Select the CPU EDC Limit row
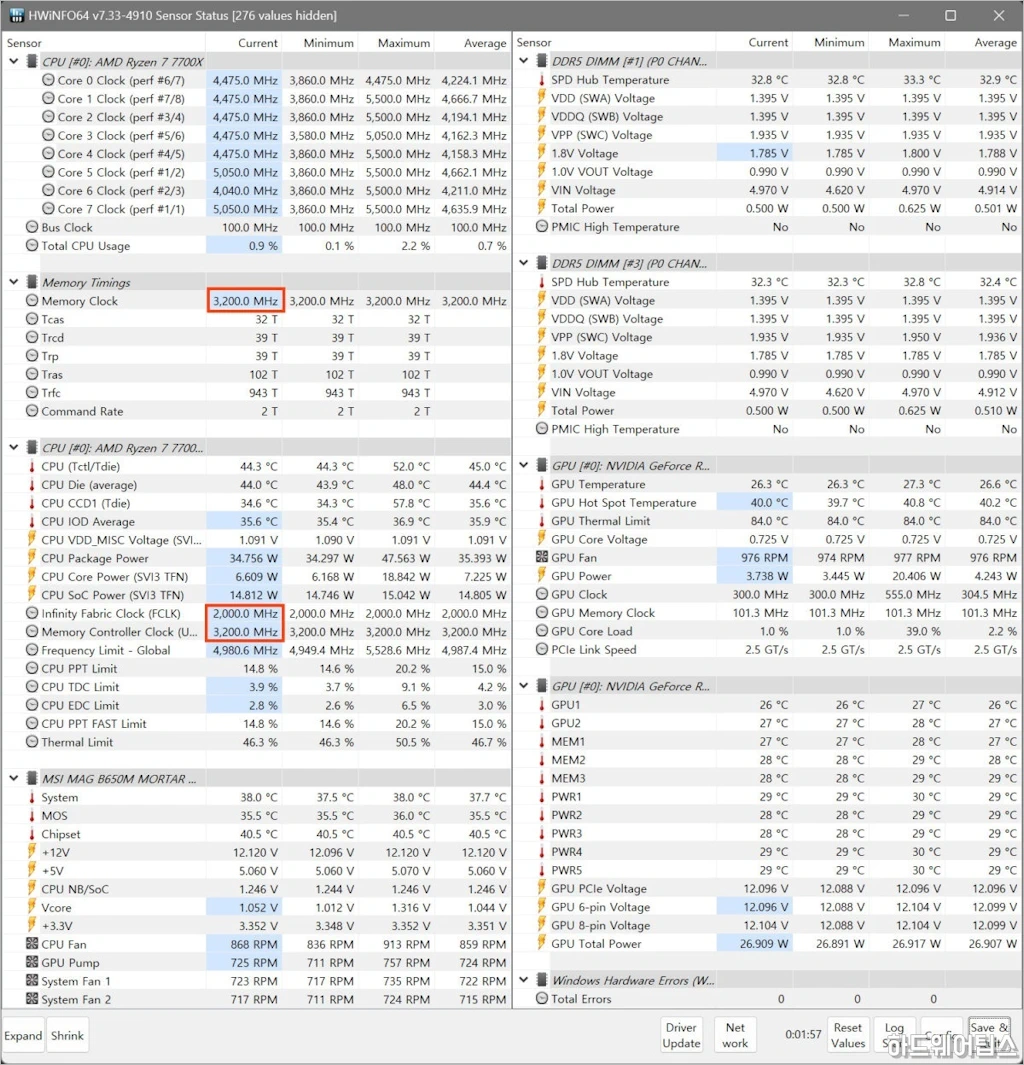This screenshot has height=1065, width=1024. click(x=256, y=705)
